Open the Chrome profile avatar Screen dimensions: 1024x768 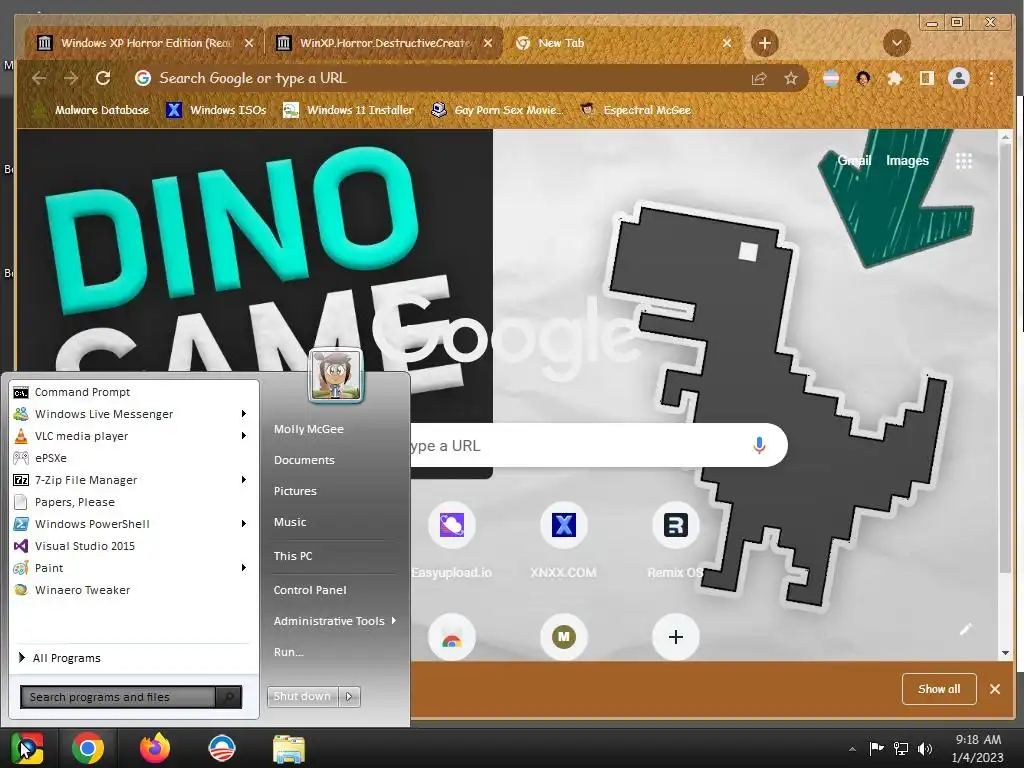959,78
